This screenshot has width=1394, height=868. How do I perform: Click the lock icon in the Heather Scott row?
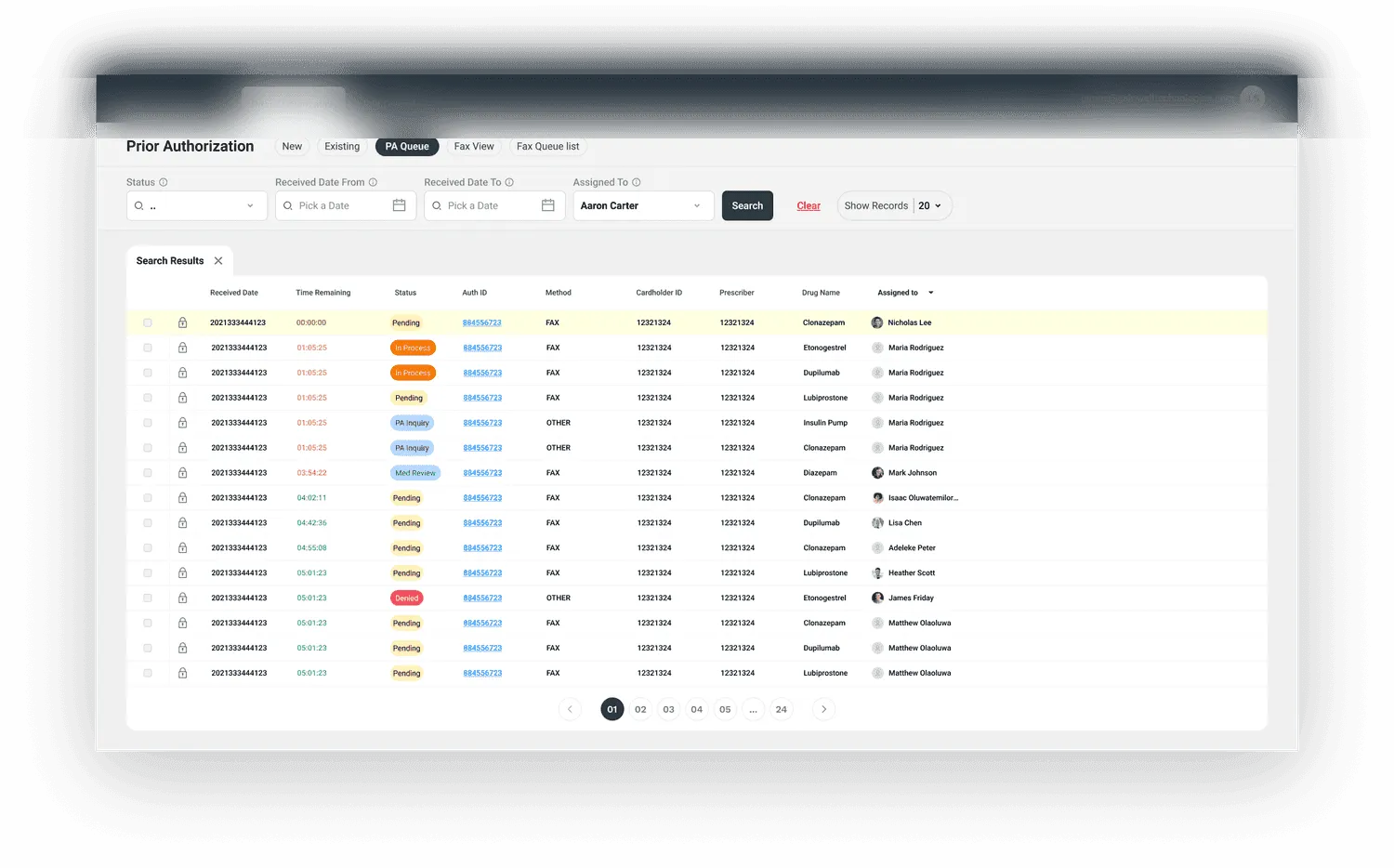(182, 573)
